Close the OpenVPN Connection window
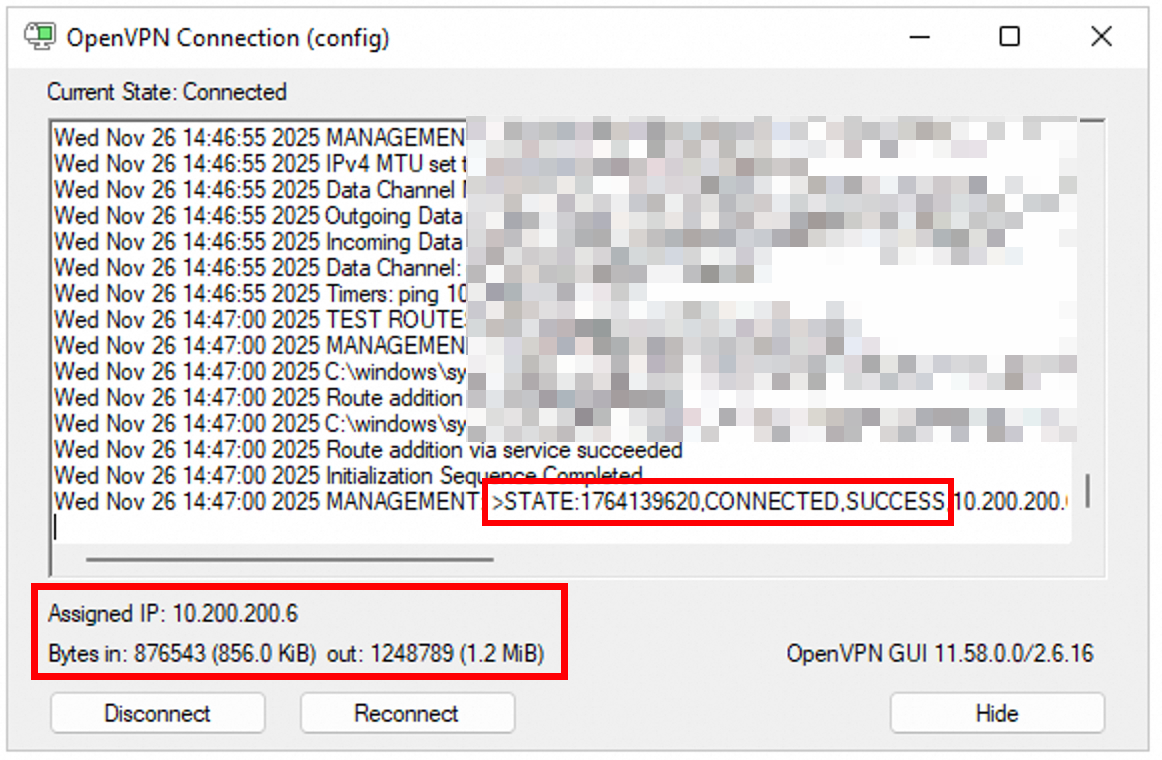Viewport: 1162px width, 760px height. 1101,38
